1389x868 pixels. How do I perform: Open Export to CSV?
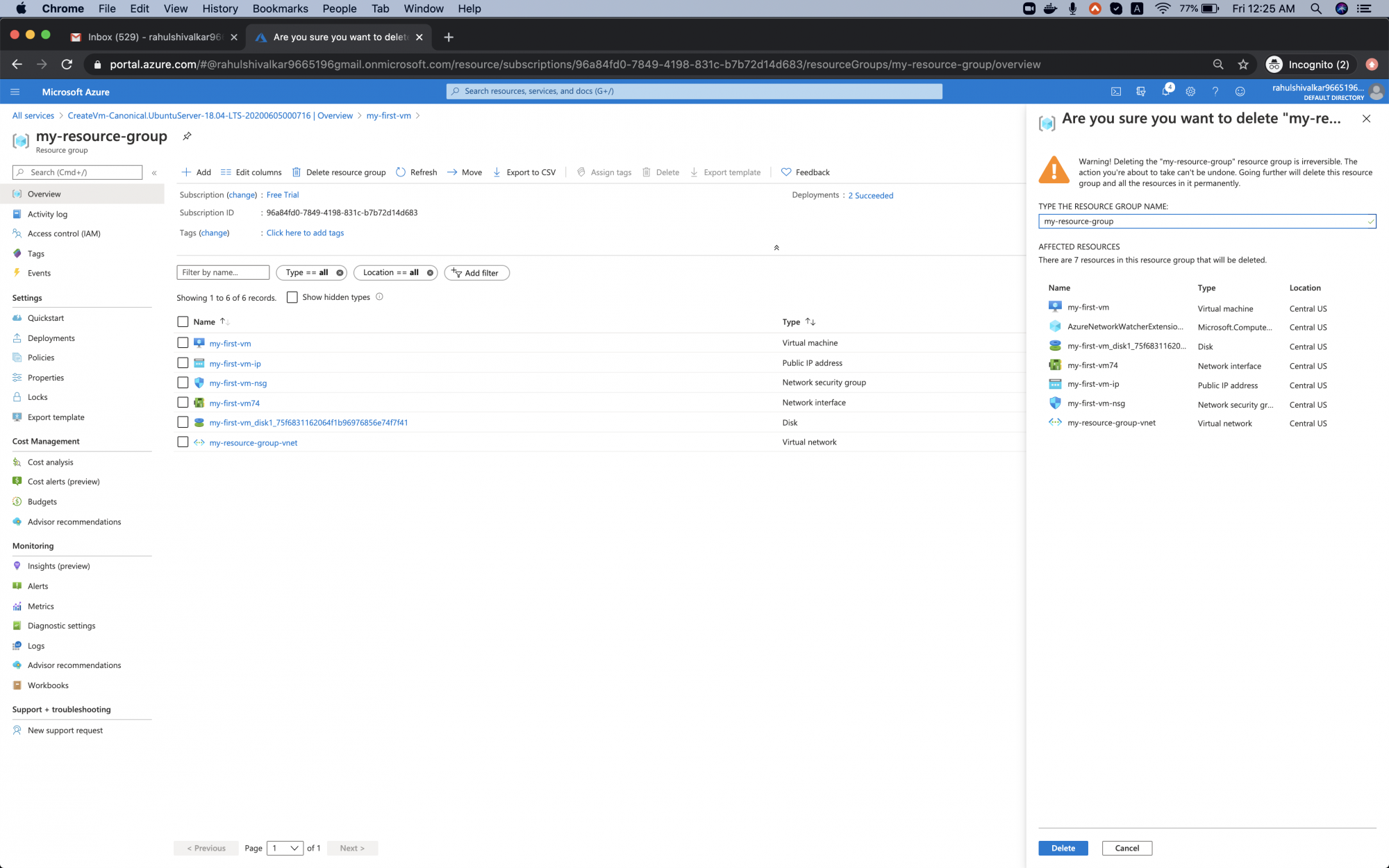pyautogui.click(x=525, y=172)
